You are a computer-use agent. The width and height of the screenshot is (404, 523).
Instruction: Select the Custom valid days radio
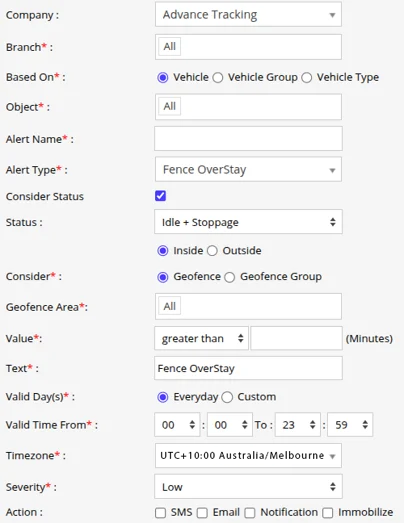pyautogui.click(x=227, y=397)
